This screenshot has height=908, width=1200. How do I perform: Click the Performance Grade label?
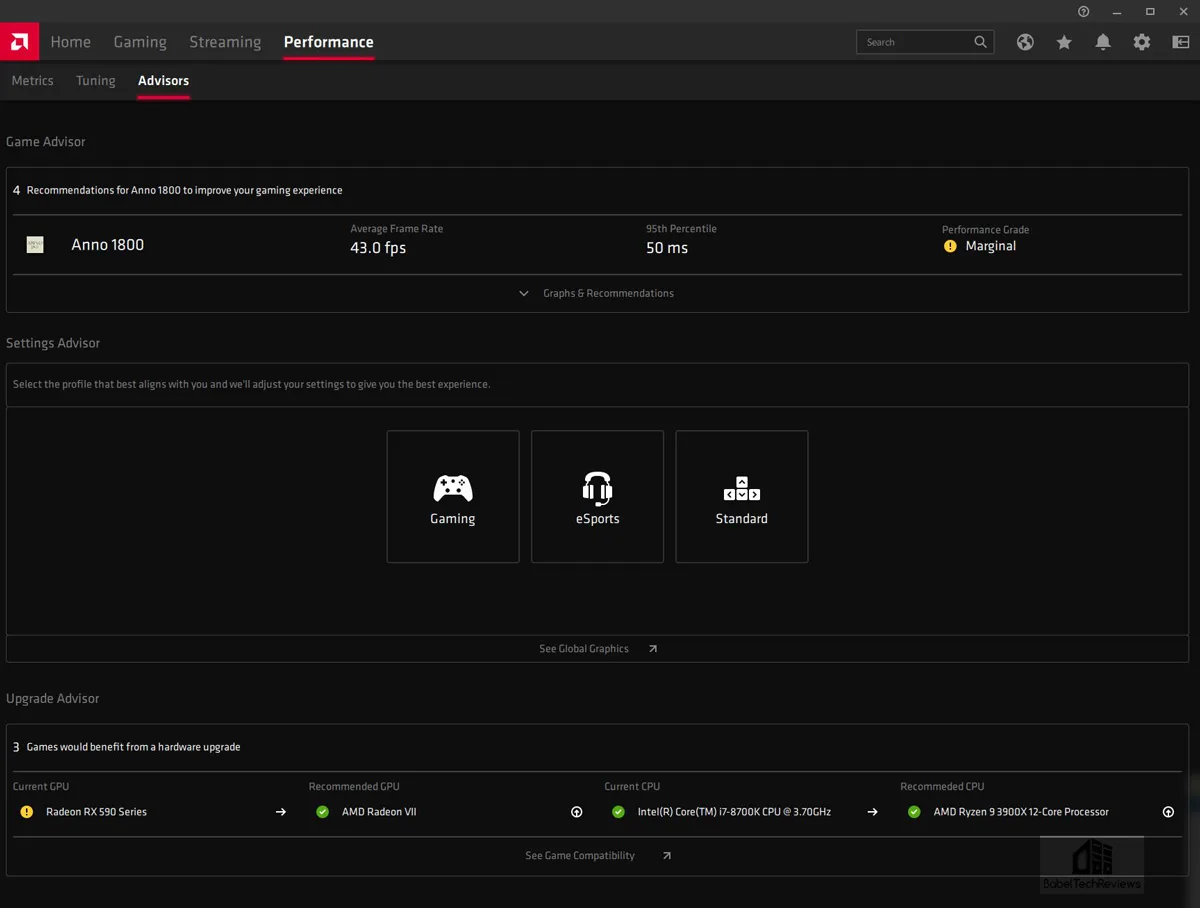point(986,230)
